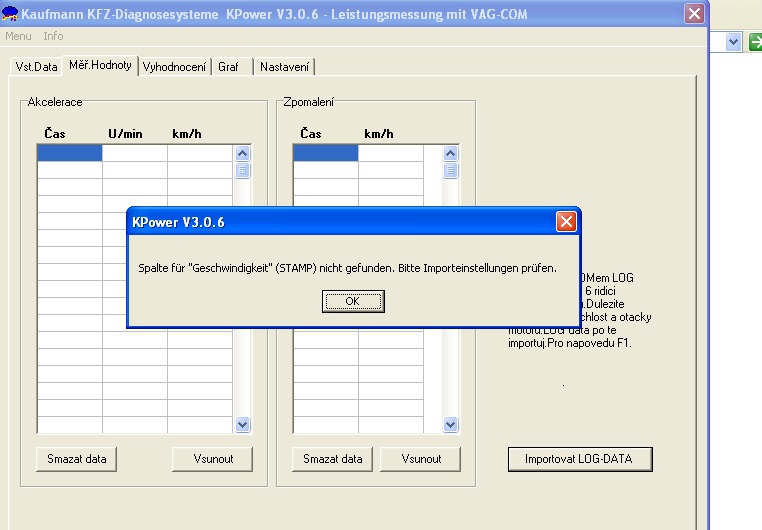Select highlighted Čas cell in Akcelerace table
Image resolution: width=762 pixels, height=530 pixels.
(x=69, y=153)
